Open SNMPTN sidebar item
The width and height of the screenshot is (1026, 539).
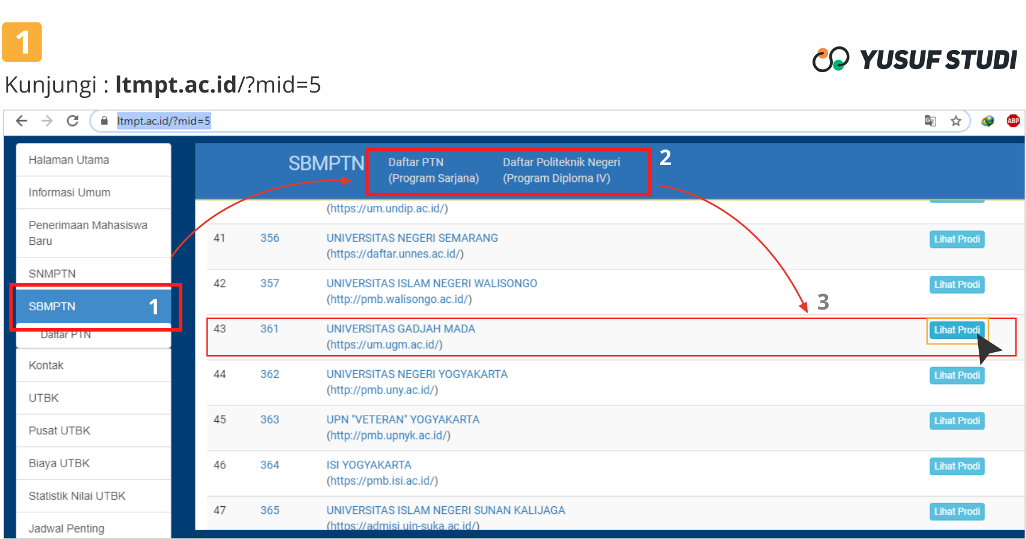pos(94,273)
